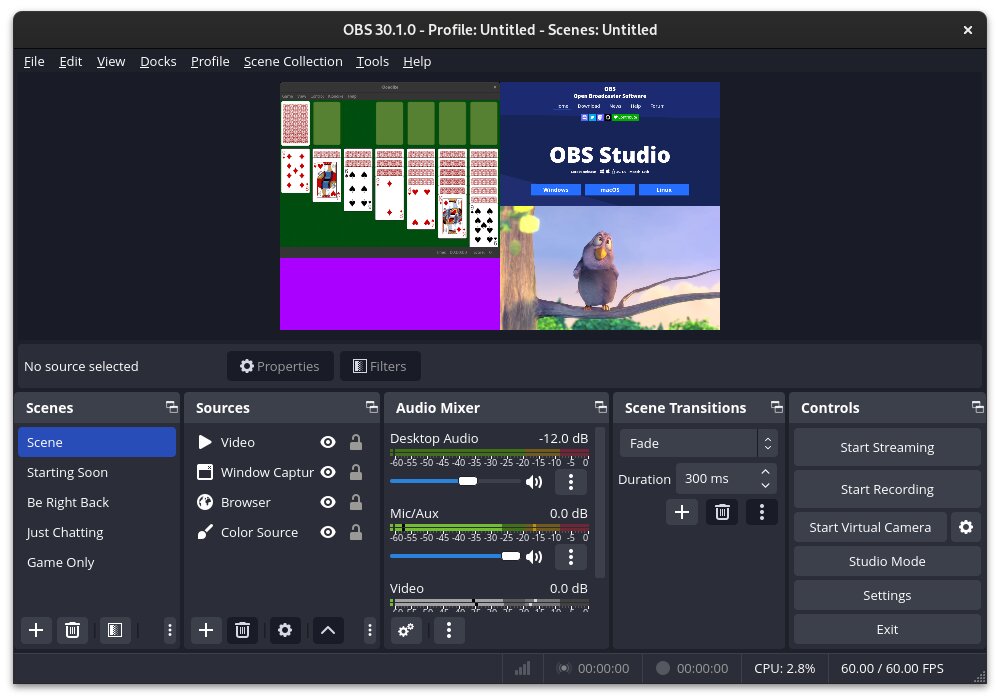Open scene filters icon in Scenes panel
Screen dimensions: 1000x700
pos(115,631)
